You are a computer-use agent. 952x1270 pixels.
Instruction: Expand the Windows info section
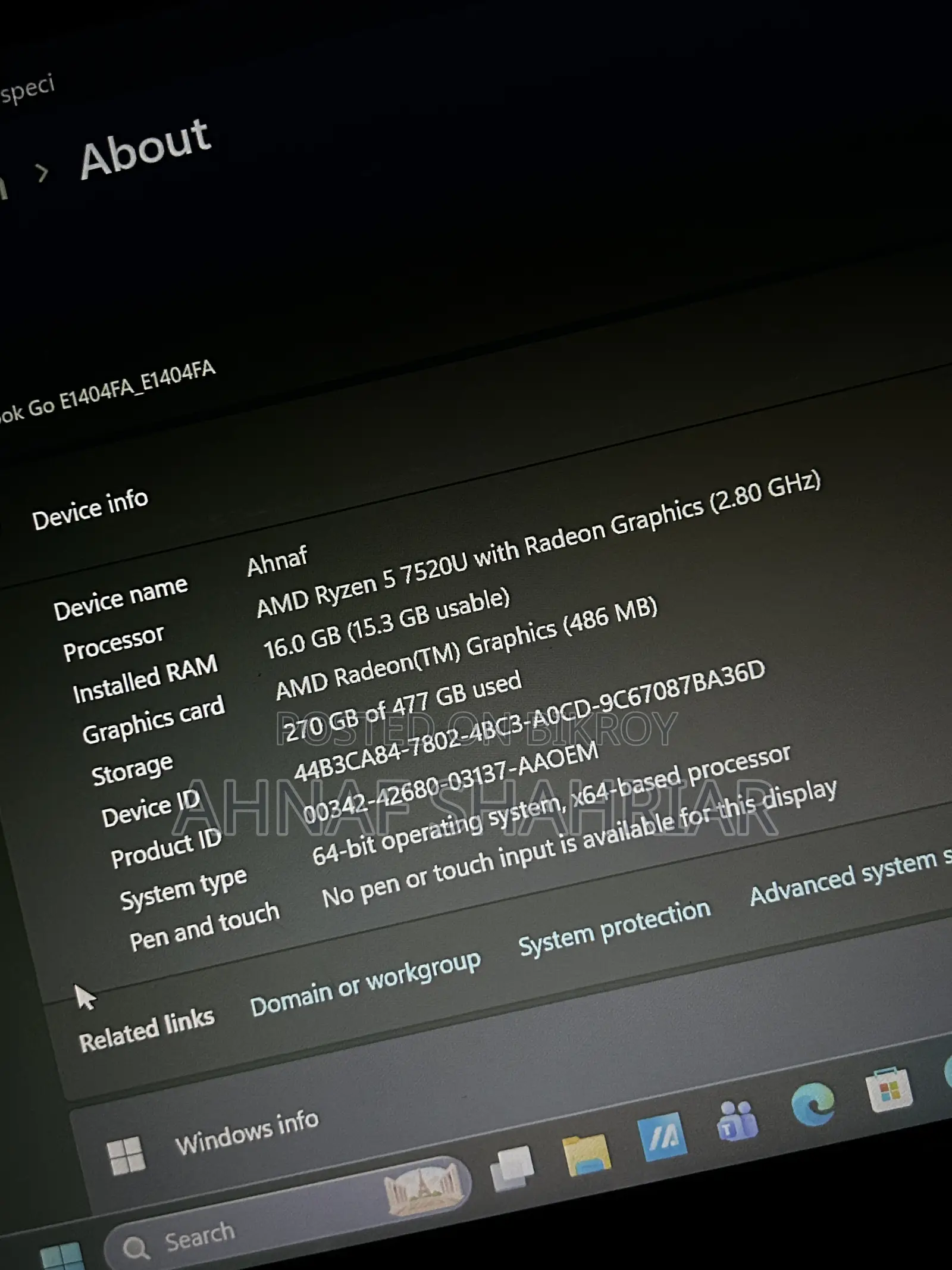[246, 1133]
